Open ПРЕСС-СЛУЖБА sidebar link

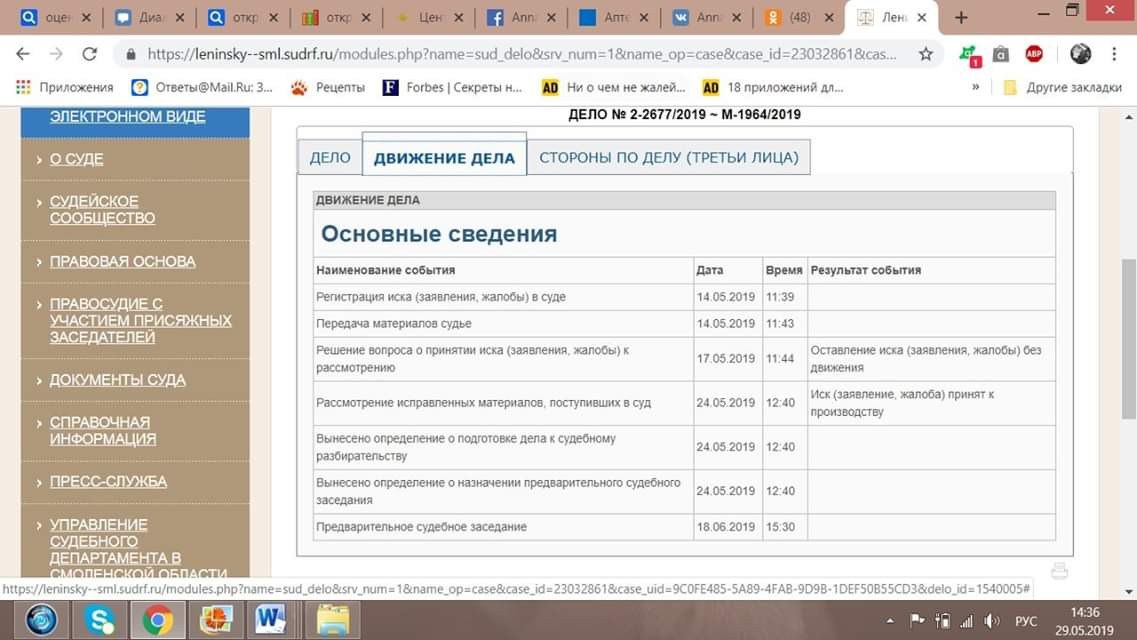pyautogui.click(x=108, y=481)
